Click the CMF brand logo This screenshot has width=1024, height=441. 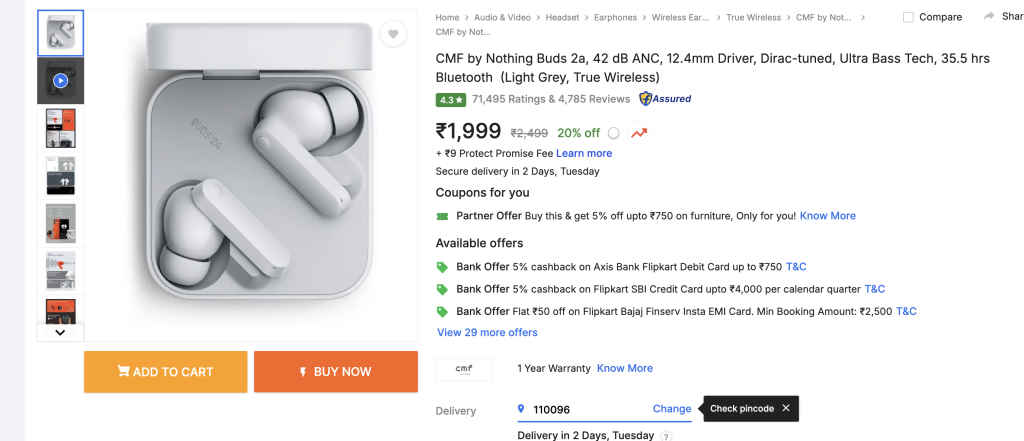pyautogui.click(x=464, y=368)
